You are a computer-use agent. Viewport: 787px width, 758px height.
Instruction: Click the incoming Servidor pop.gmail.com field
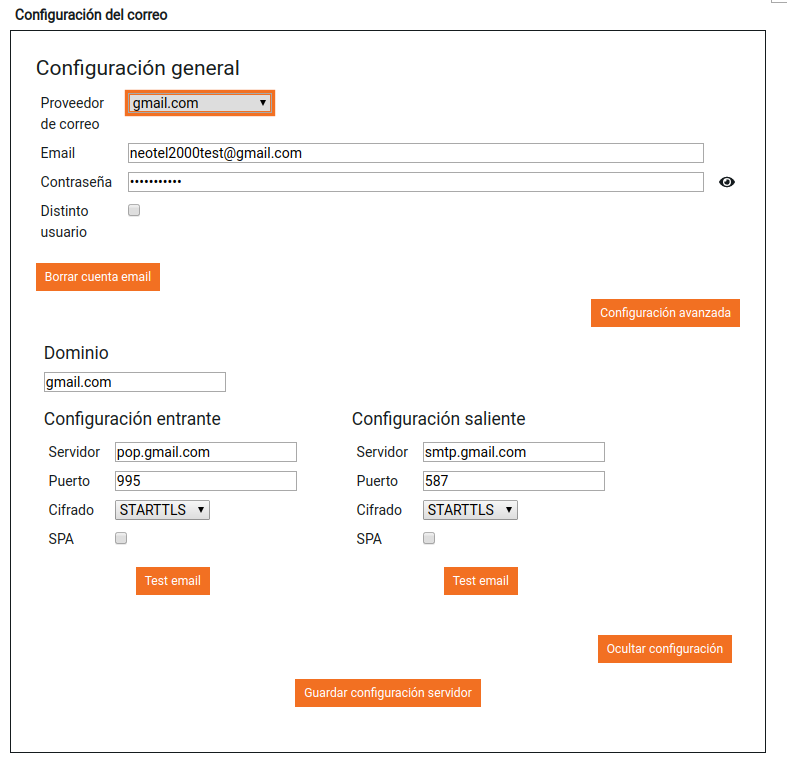pos(206,452)
